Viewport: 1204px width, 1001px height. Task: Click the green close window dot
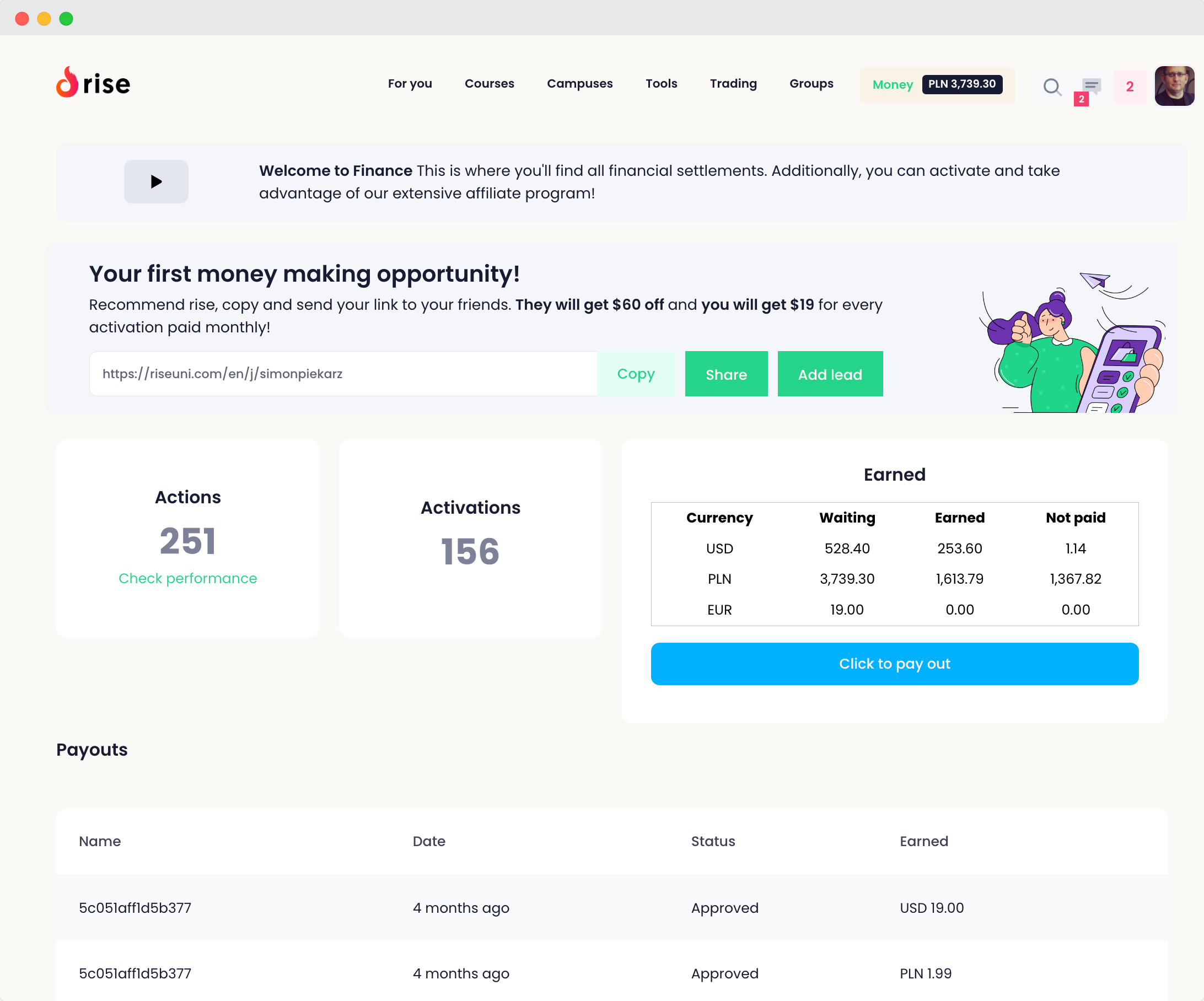67,18
